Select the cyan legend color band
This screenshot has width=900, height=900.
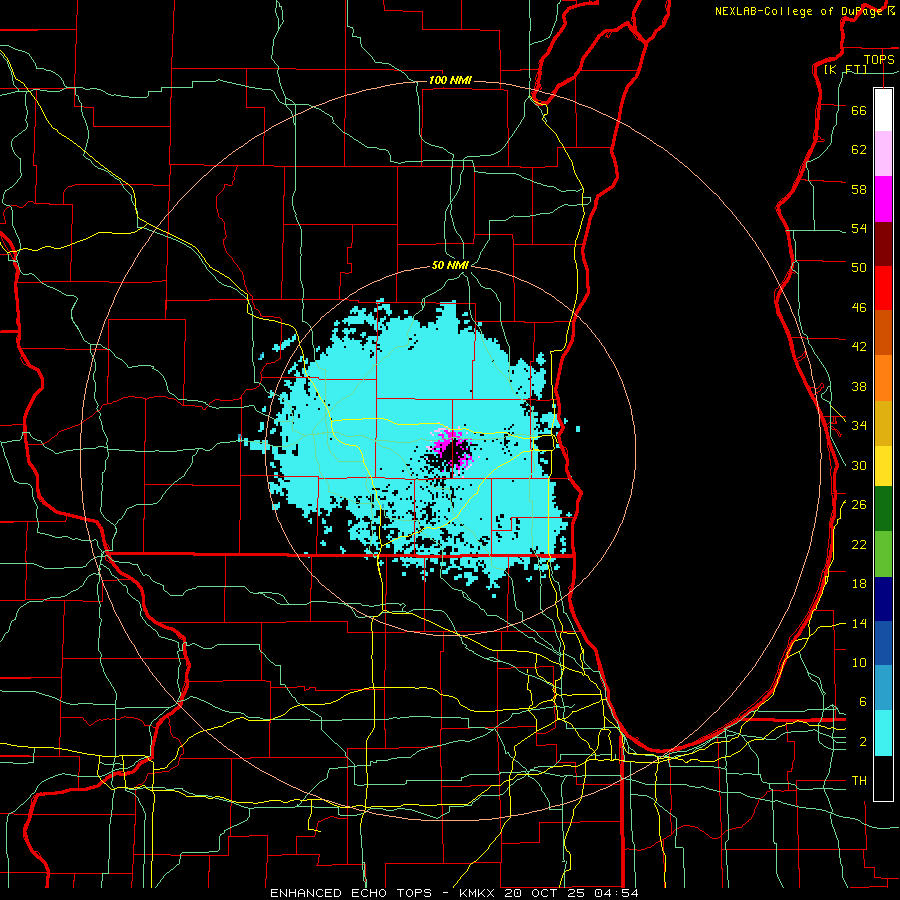883,733
